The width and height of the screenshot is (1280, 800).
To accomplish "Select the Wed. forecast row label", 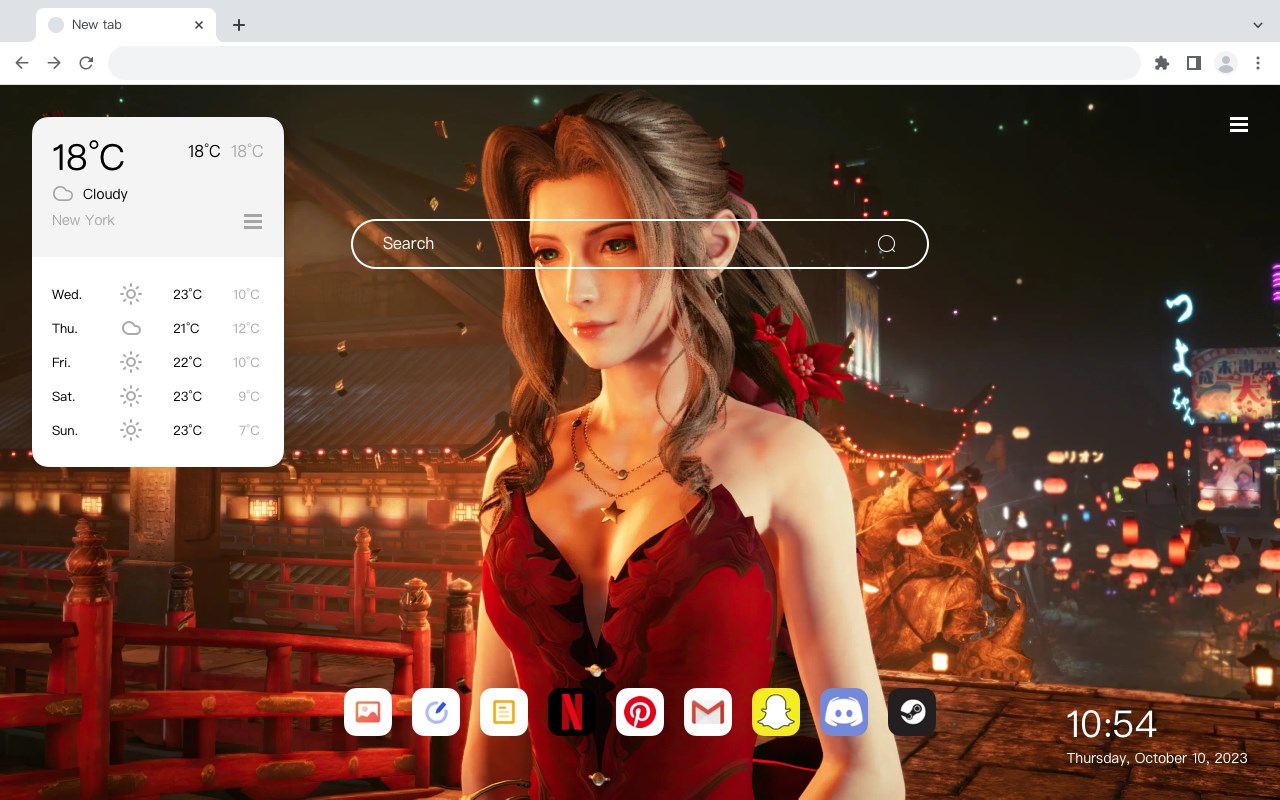I will coord(67,295).
